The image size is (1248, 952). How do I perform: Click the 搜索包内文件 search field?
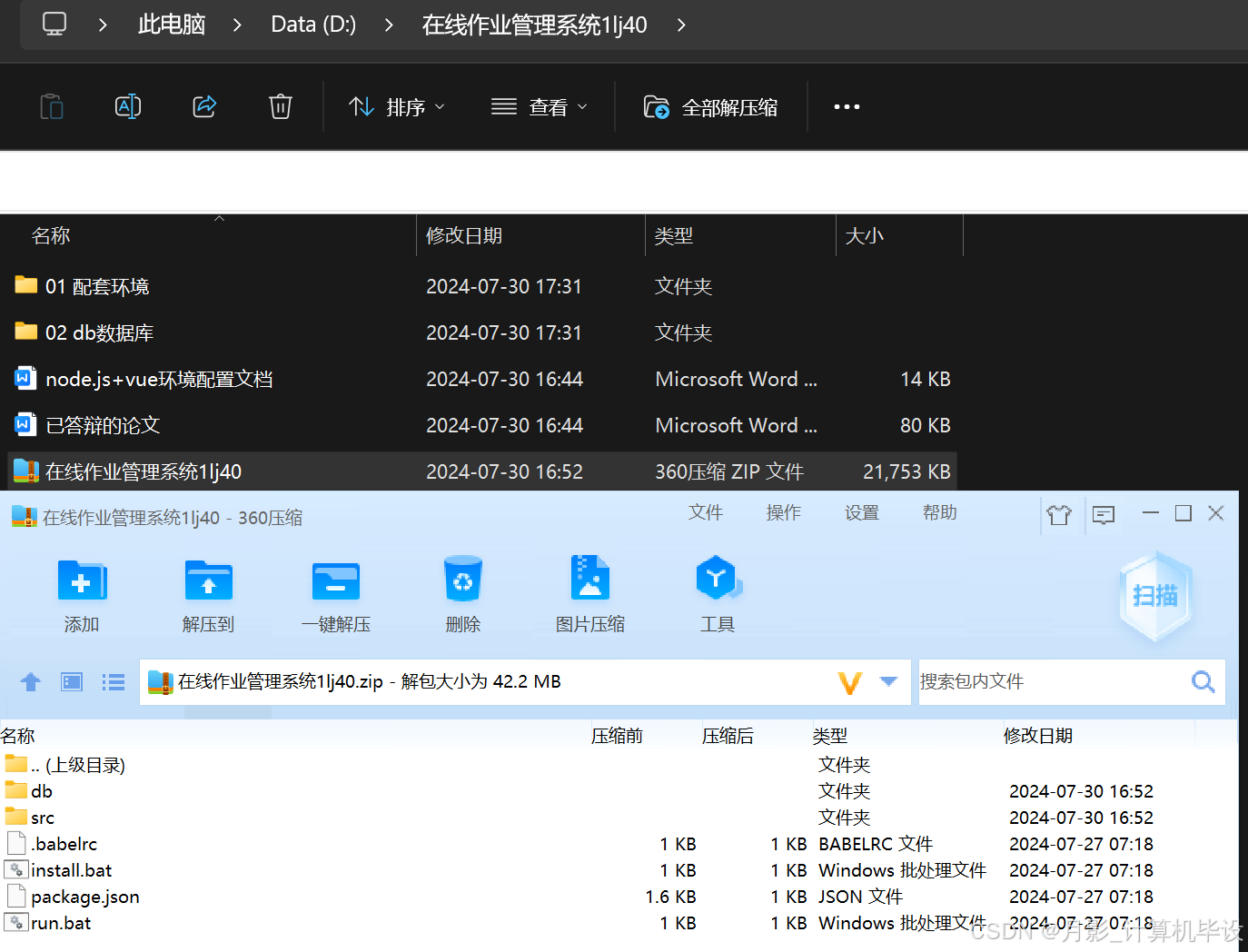click(x=1045, y=681)
